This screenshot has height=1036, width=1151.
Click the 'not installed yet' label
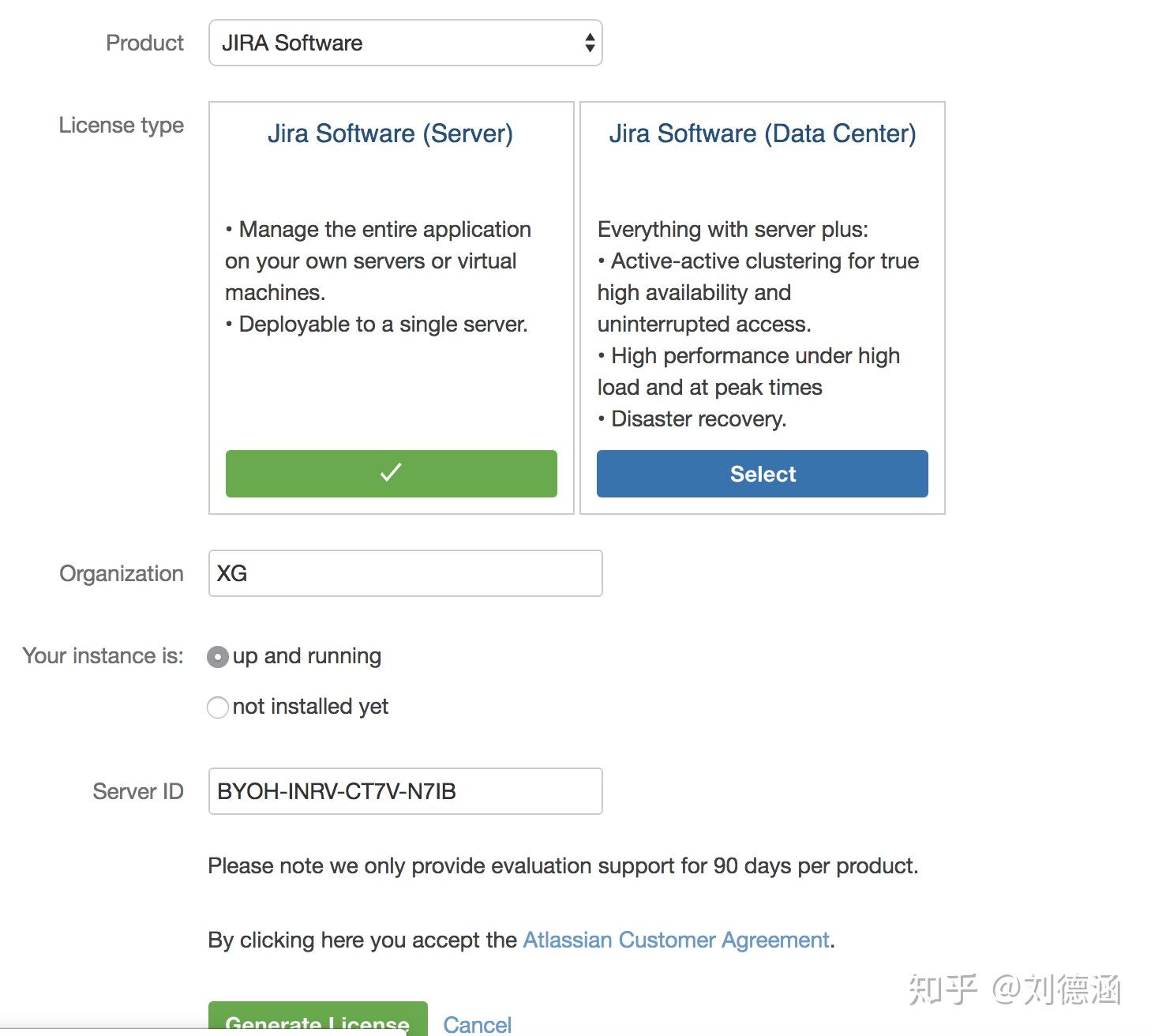[310, 707]
